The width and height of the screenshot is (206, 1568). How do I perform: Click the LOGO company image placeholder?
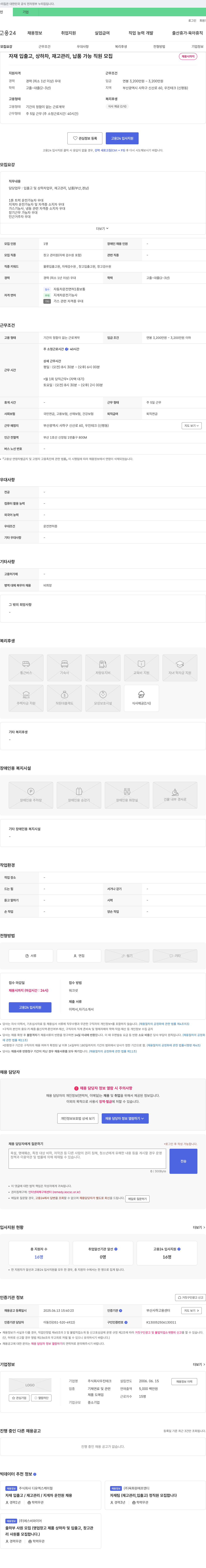pyautogui.click(x=30, y=1385)
